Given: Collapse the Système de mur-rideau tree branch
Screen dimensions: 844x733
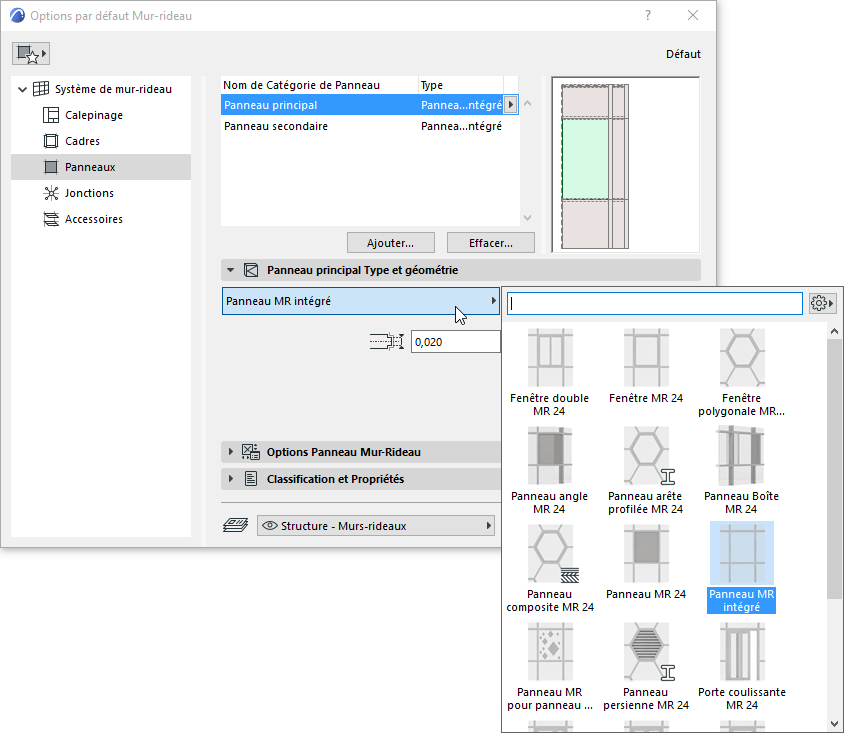Looking at the screenshot, I should 22,88.
